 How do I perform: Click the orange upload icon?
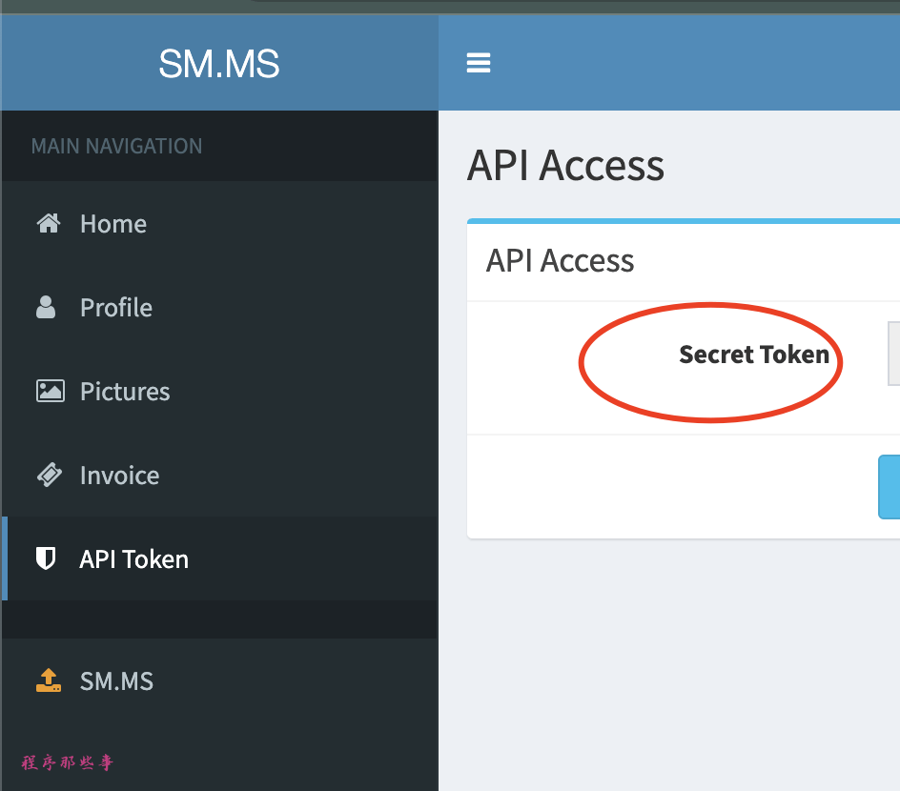(48, 681)
